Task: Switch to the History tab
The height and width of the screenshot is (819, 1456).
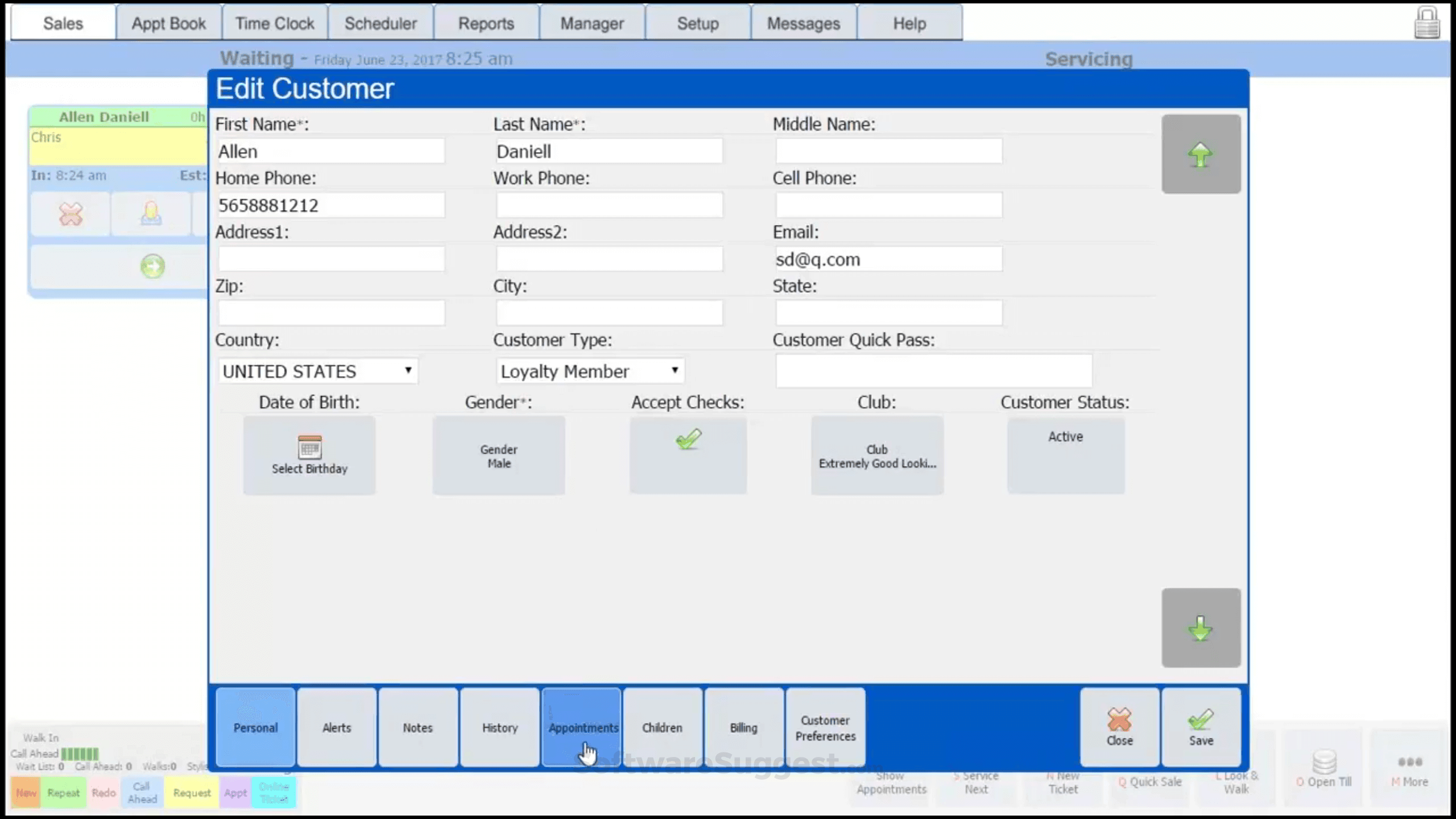Action: pos(499,726)
